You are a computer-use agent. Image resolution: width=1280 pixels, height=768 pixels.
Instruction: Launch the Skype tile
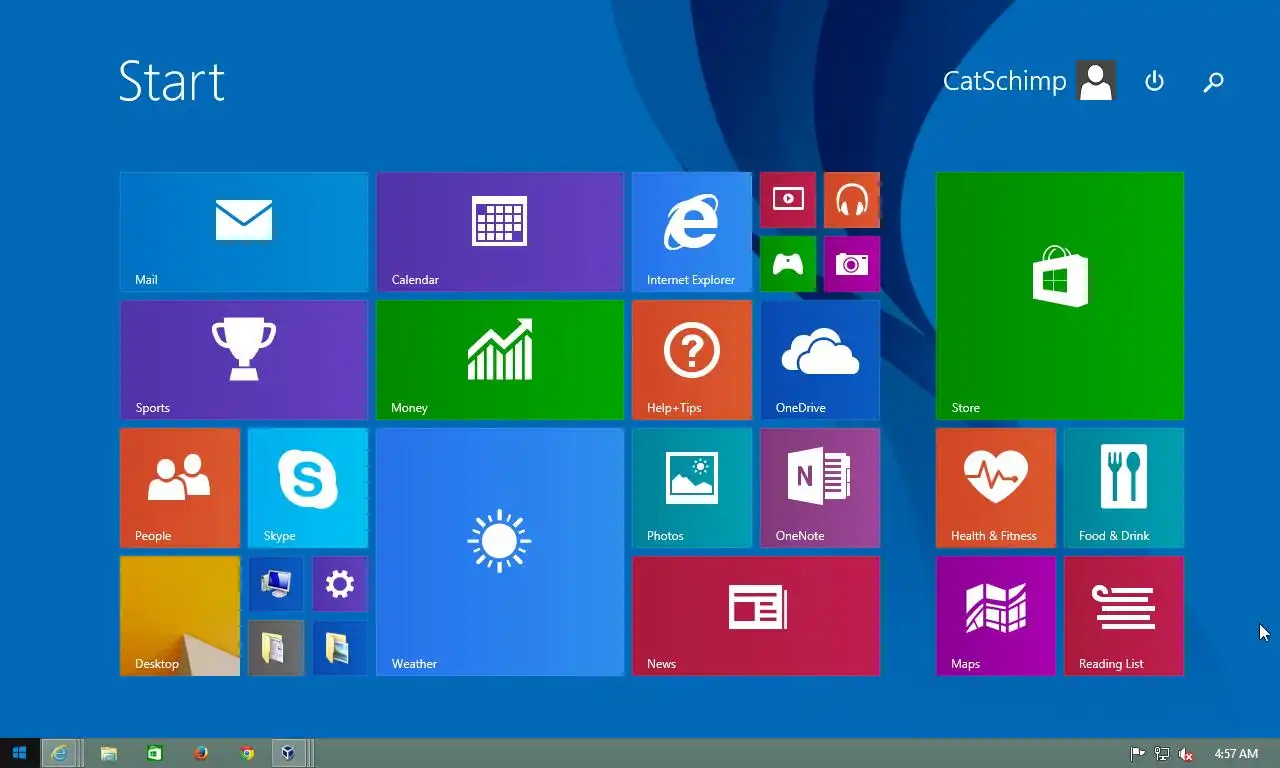click(308, 488)
